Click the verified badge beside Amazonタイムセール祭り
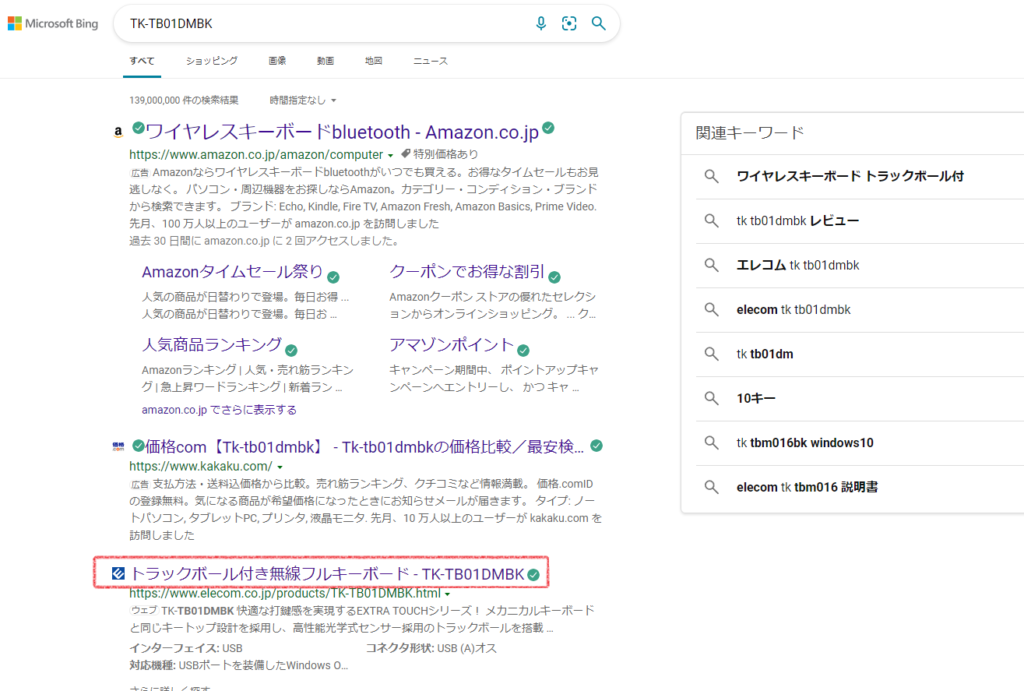Viewport: 1024px width, 691px height. point(333,277)
